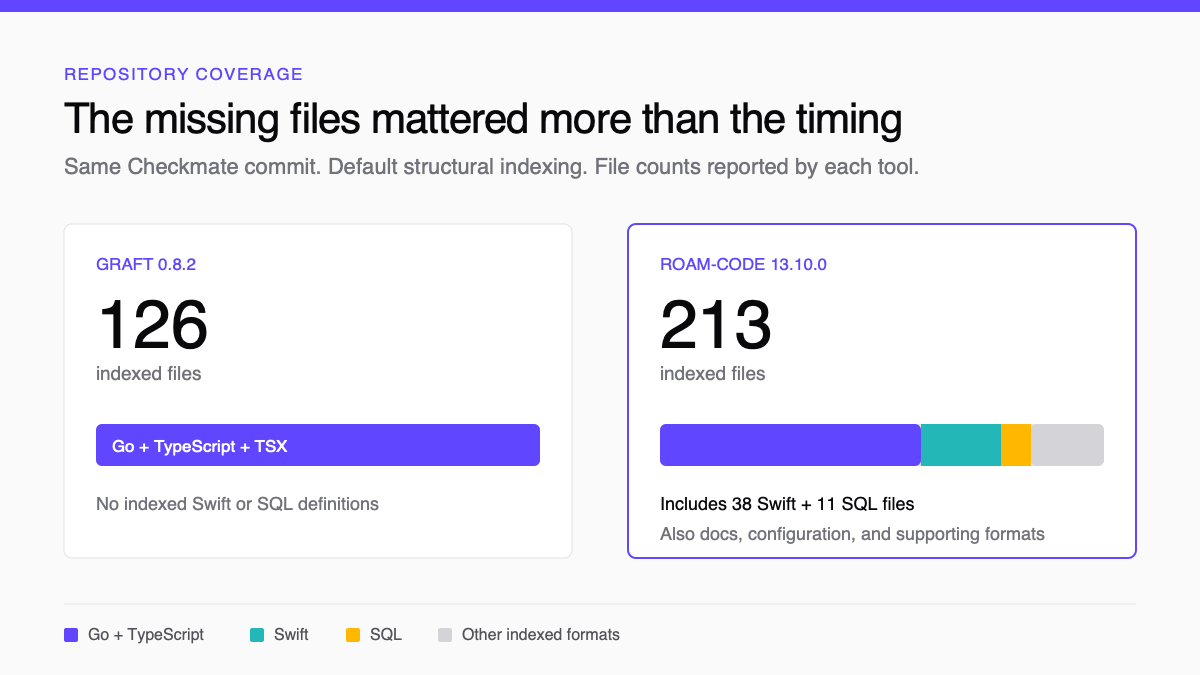Click the purple segment of the roam-code bar

[x=790, y=445]
